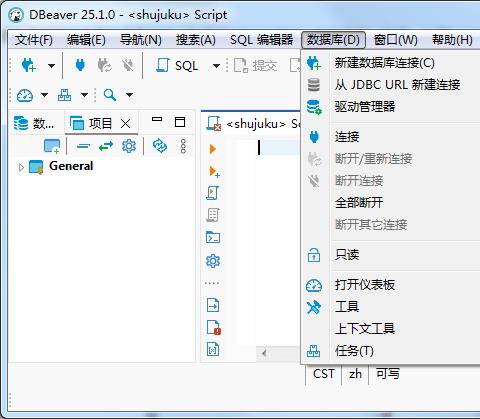480x419 pixels.
Task: Click the collapse all icon in project panel
Action: pyautogui.click(x=83, y=146)
